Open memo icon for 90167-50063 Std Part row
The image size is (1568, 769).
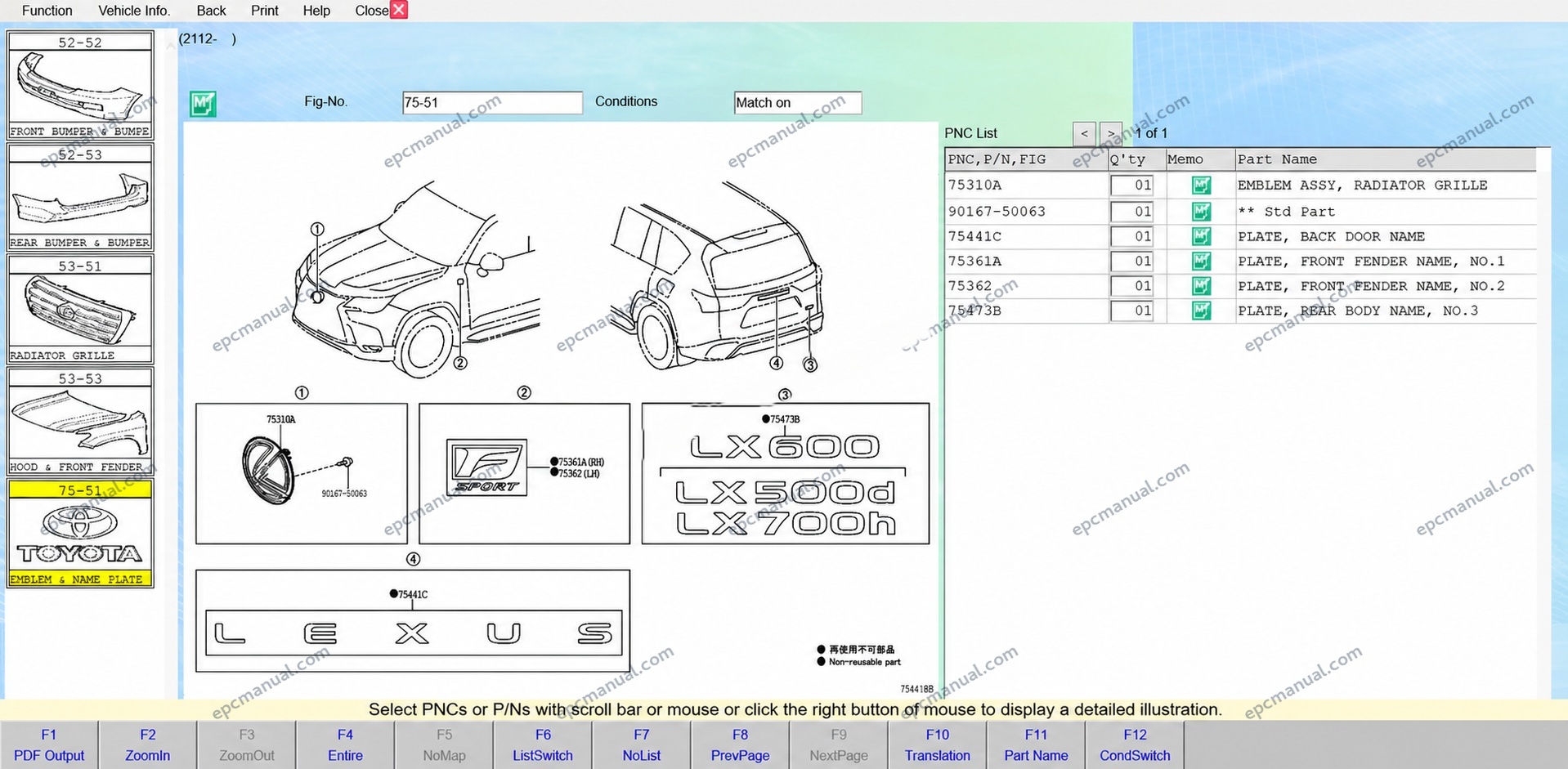(1201, 212)
